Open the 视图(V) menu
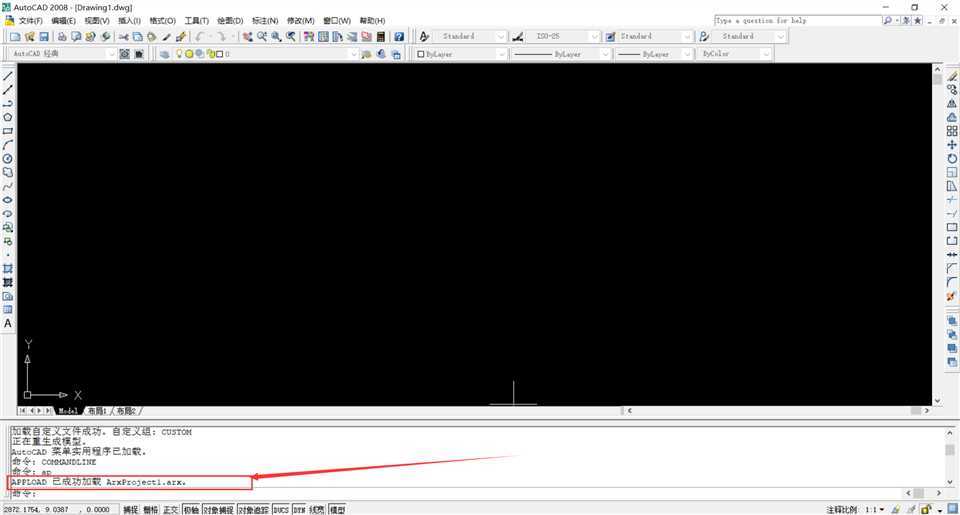960x515 pixels. (x=97, y=21)
